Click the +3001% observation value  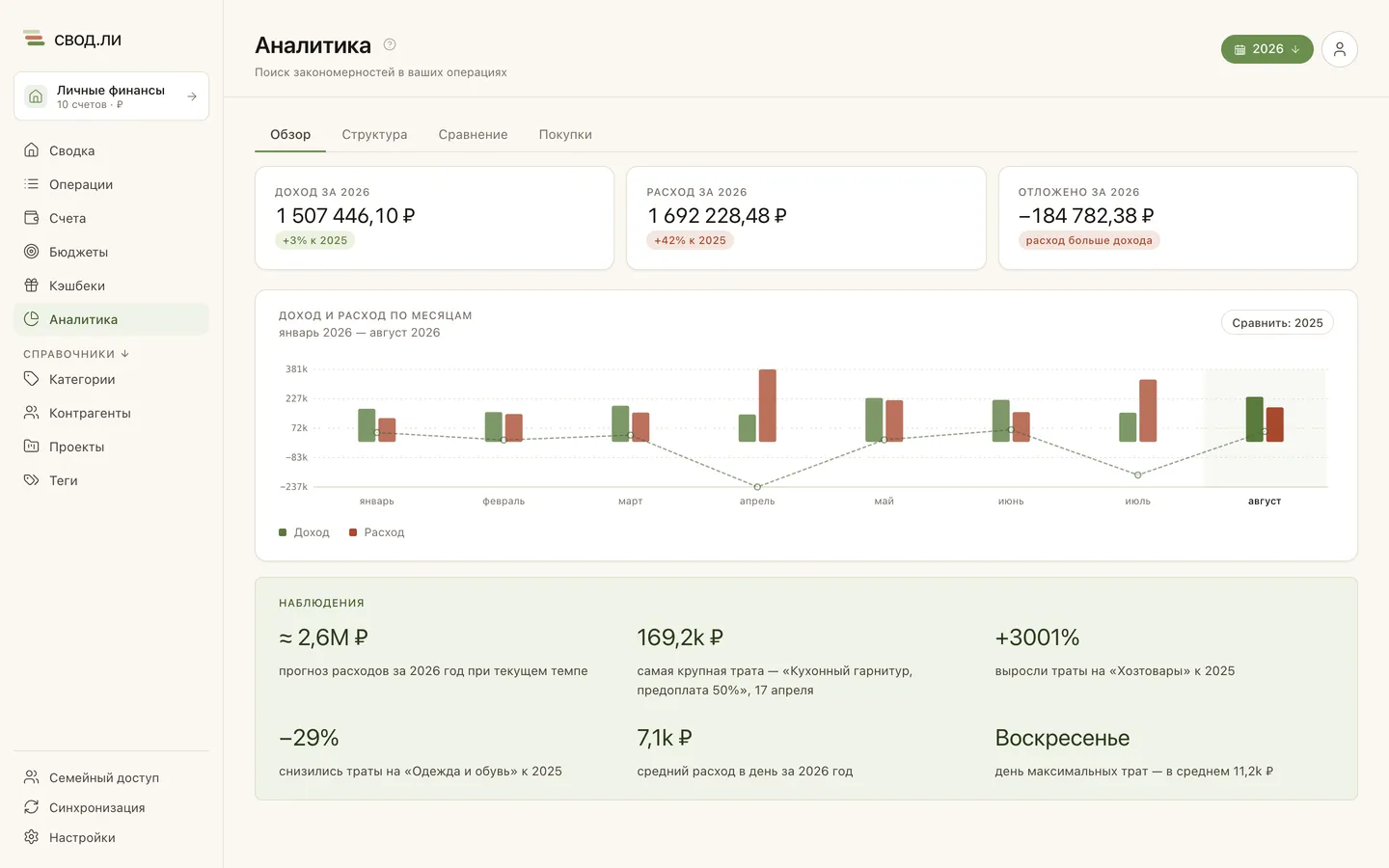(x=1037, y=637)
